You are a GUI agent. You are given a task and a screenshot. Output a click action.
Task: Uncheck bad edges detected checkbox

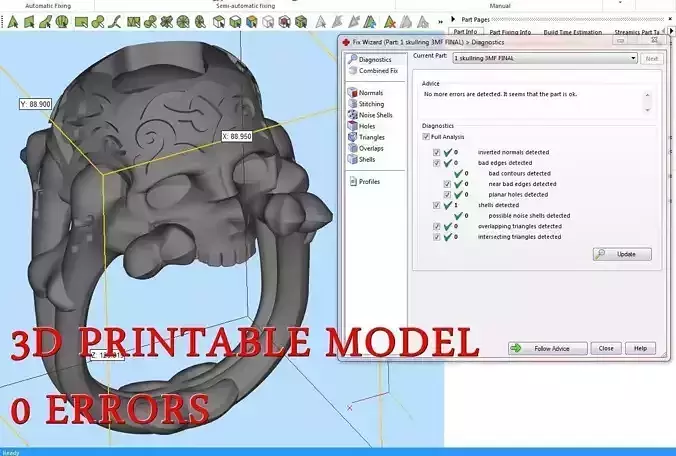[436, 163]
